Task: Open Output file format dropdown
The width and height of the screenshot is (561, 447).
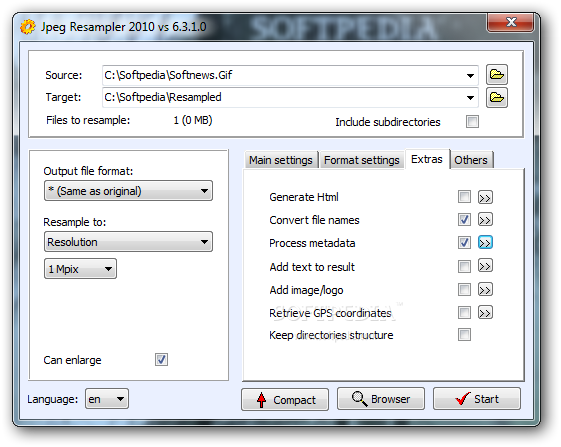Action: click(128, 191)
